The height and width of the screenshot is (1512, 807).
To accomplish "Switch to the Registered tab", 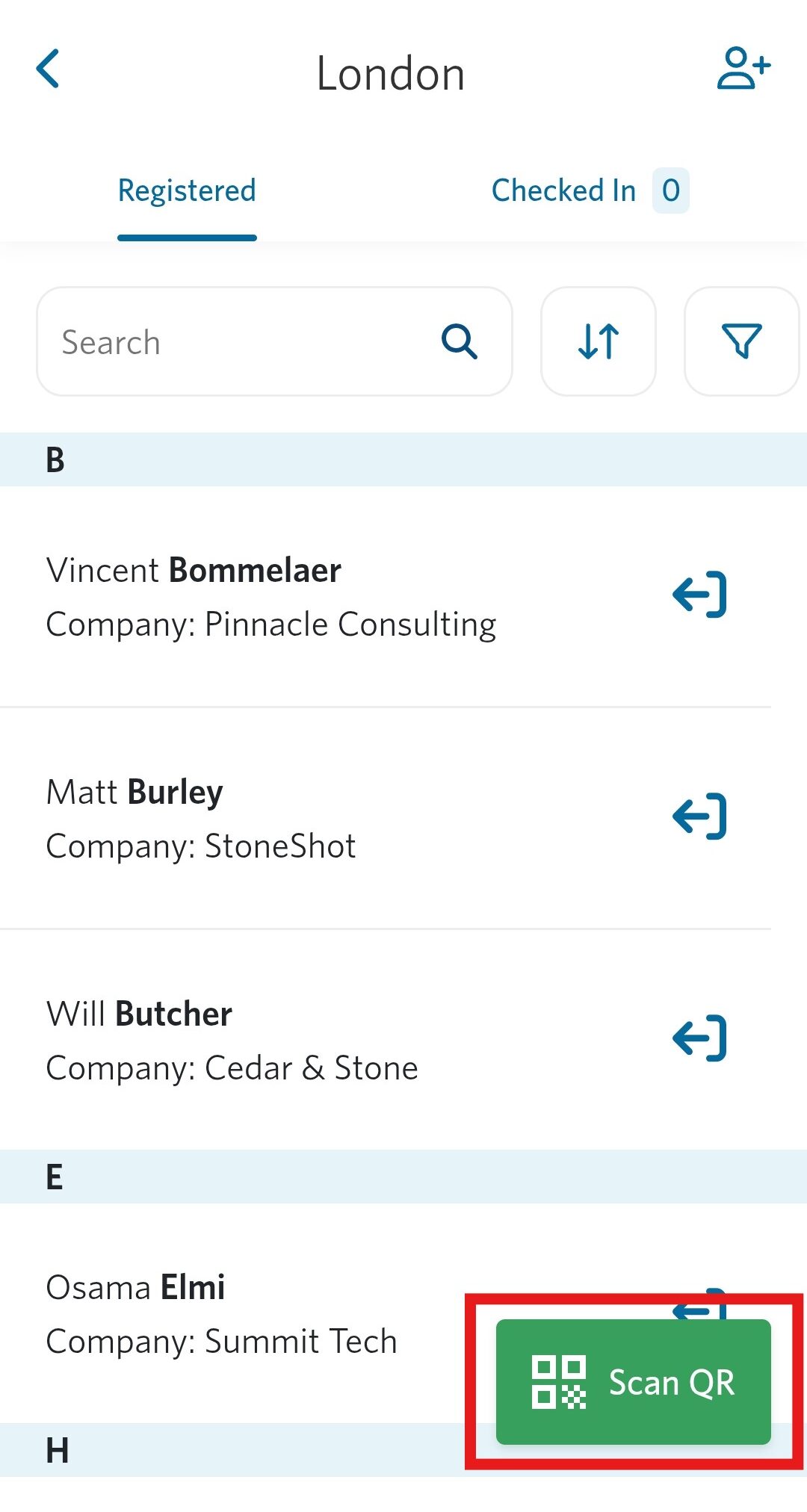I will 187,191.
